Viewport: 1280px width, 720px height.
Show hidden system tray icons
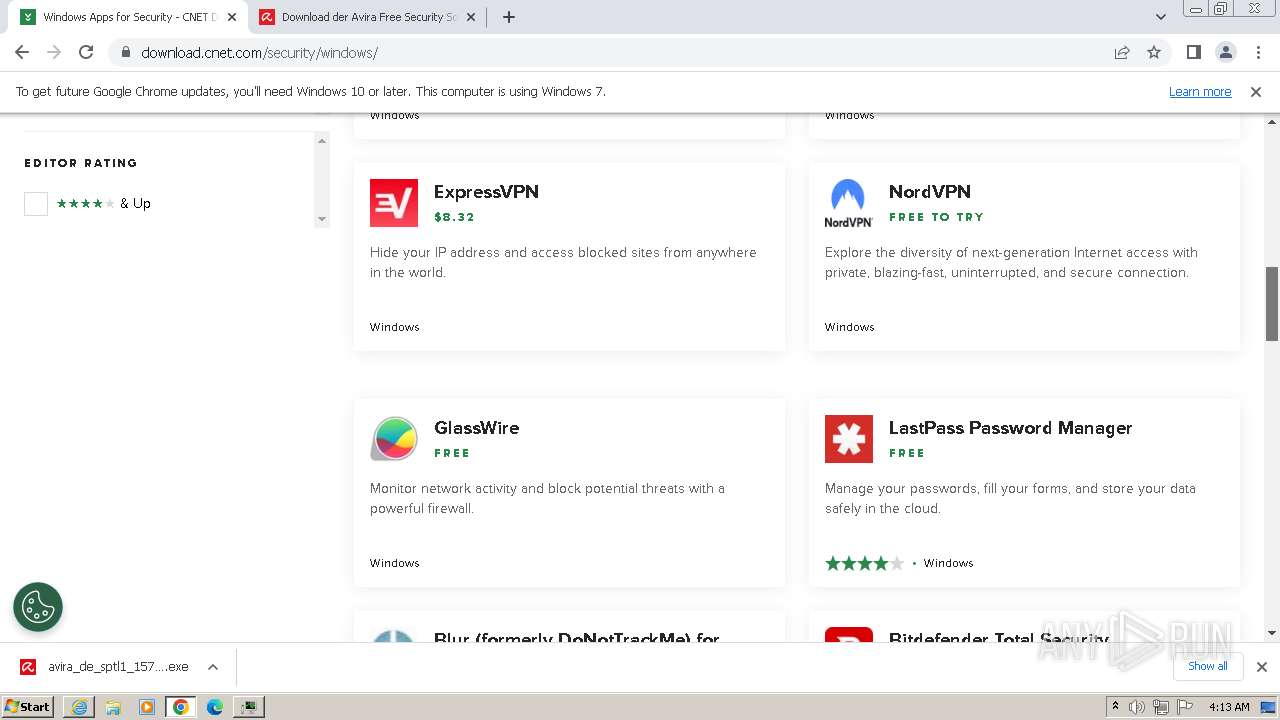[x=1115, y=707]
